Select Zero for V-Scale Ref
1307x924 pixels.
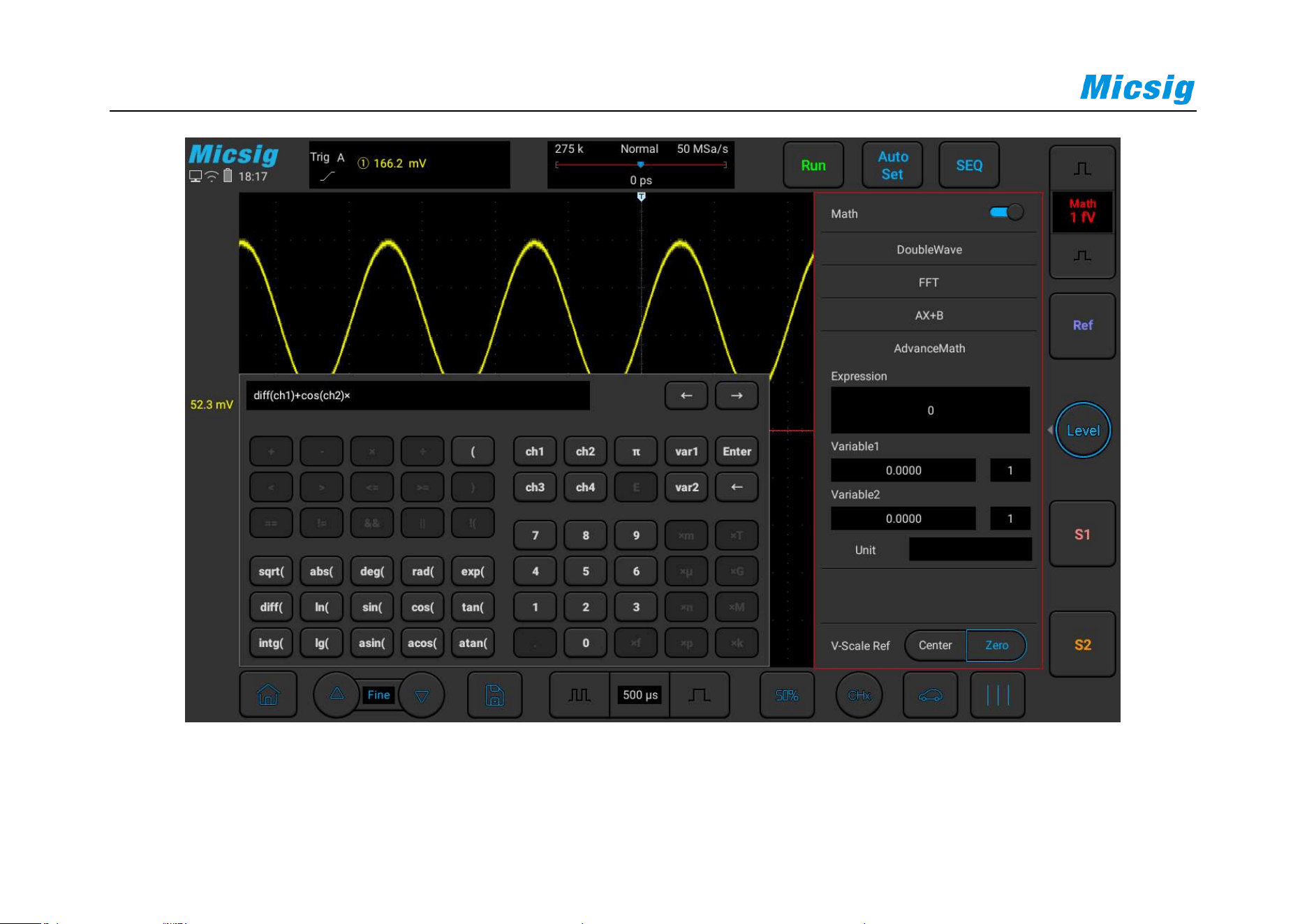996,646
